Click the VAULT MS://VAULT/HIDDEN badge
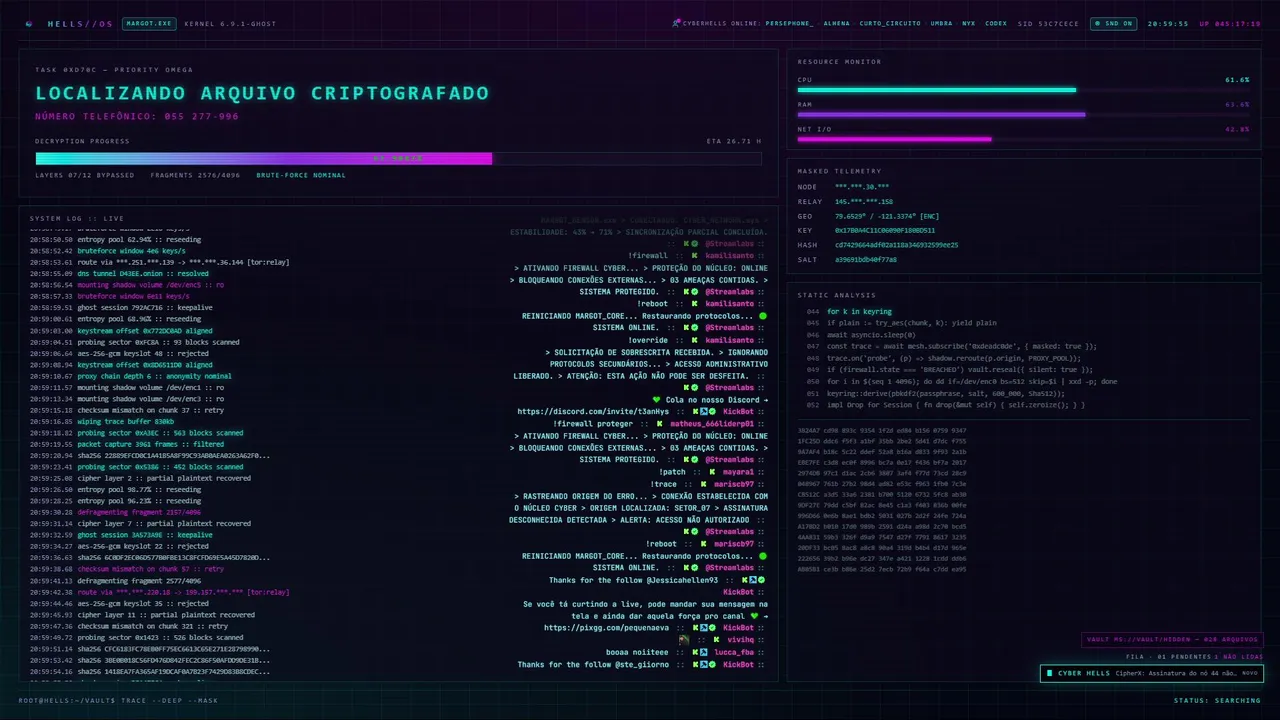The image size is (1280, 720). [1172, 640]
